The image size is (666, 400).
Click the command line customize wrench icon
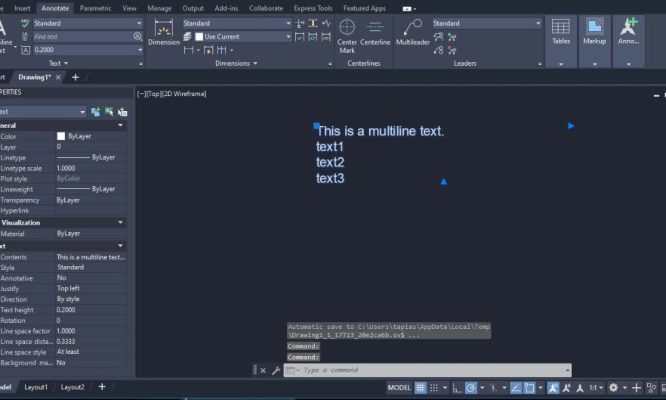(276, 370)
